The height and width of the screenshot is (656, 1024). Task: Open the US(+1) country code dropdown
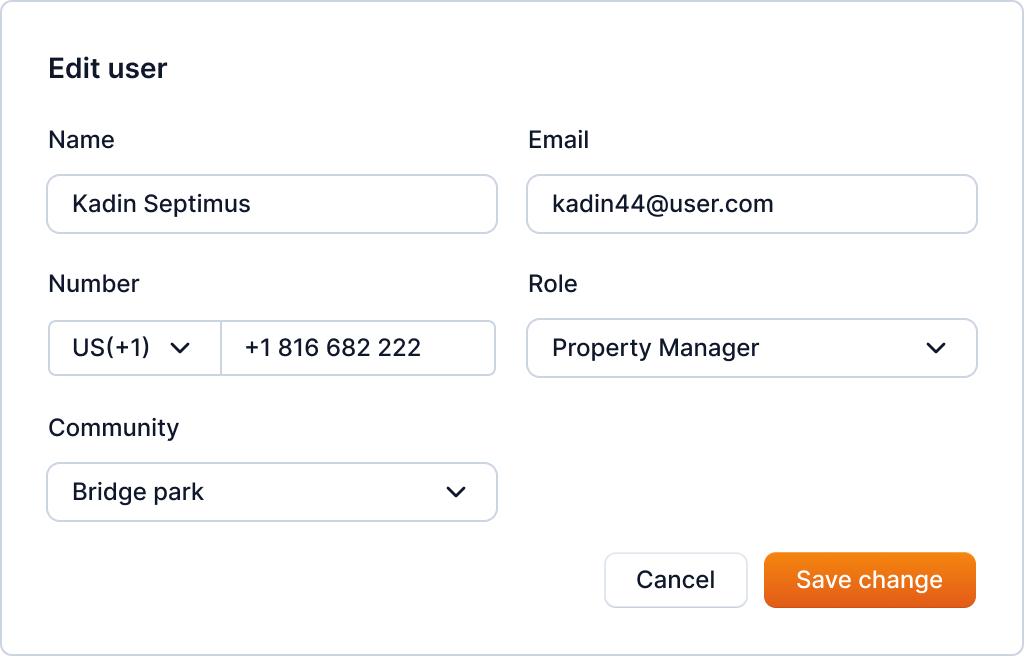click(134, 348)
